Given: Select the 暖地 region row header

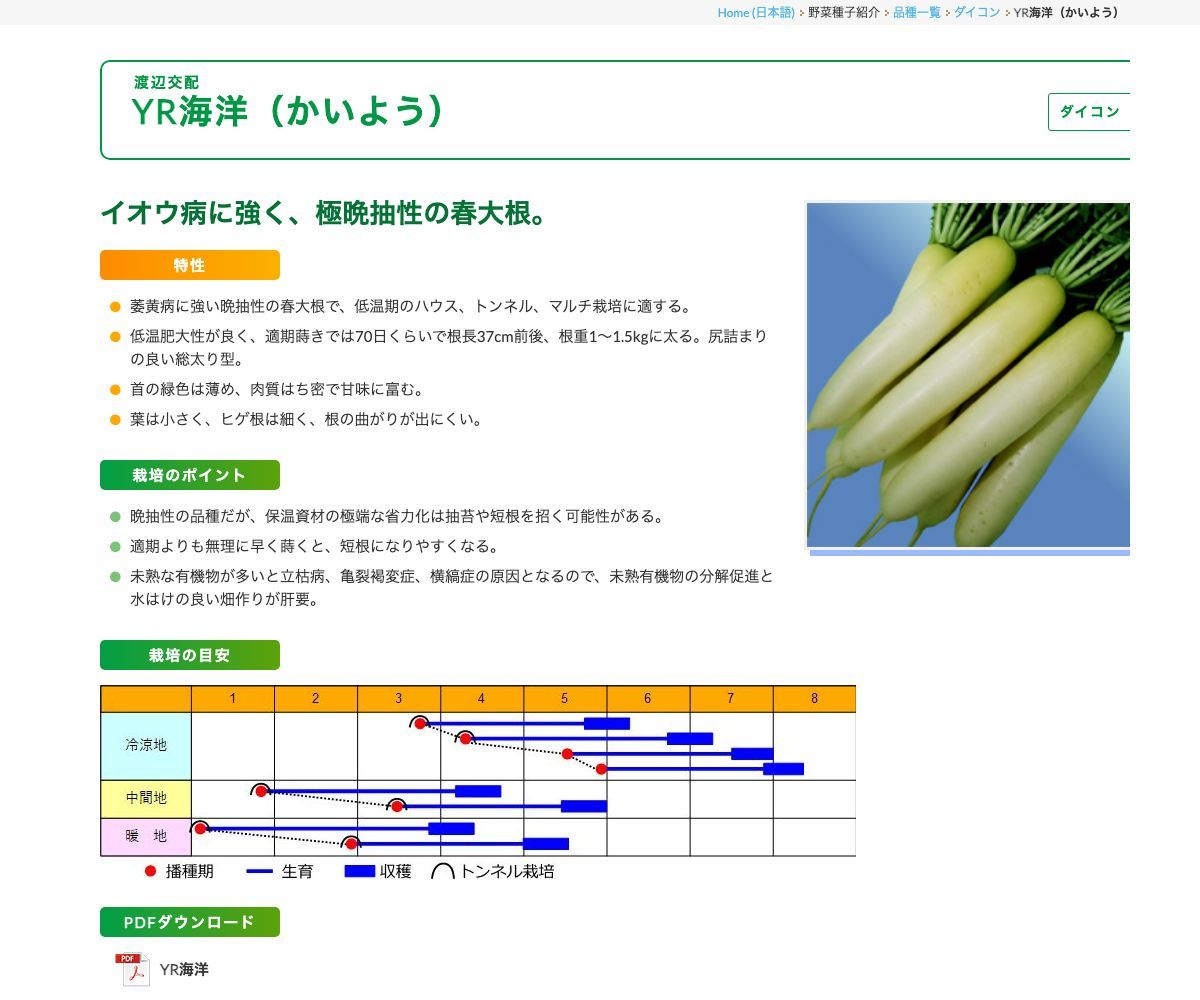Looking at the screenshot, I should (145, 837).
